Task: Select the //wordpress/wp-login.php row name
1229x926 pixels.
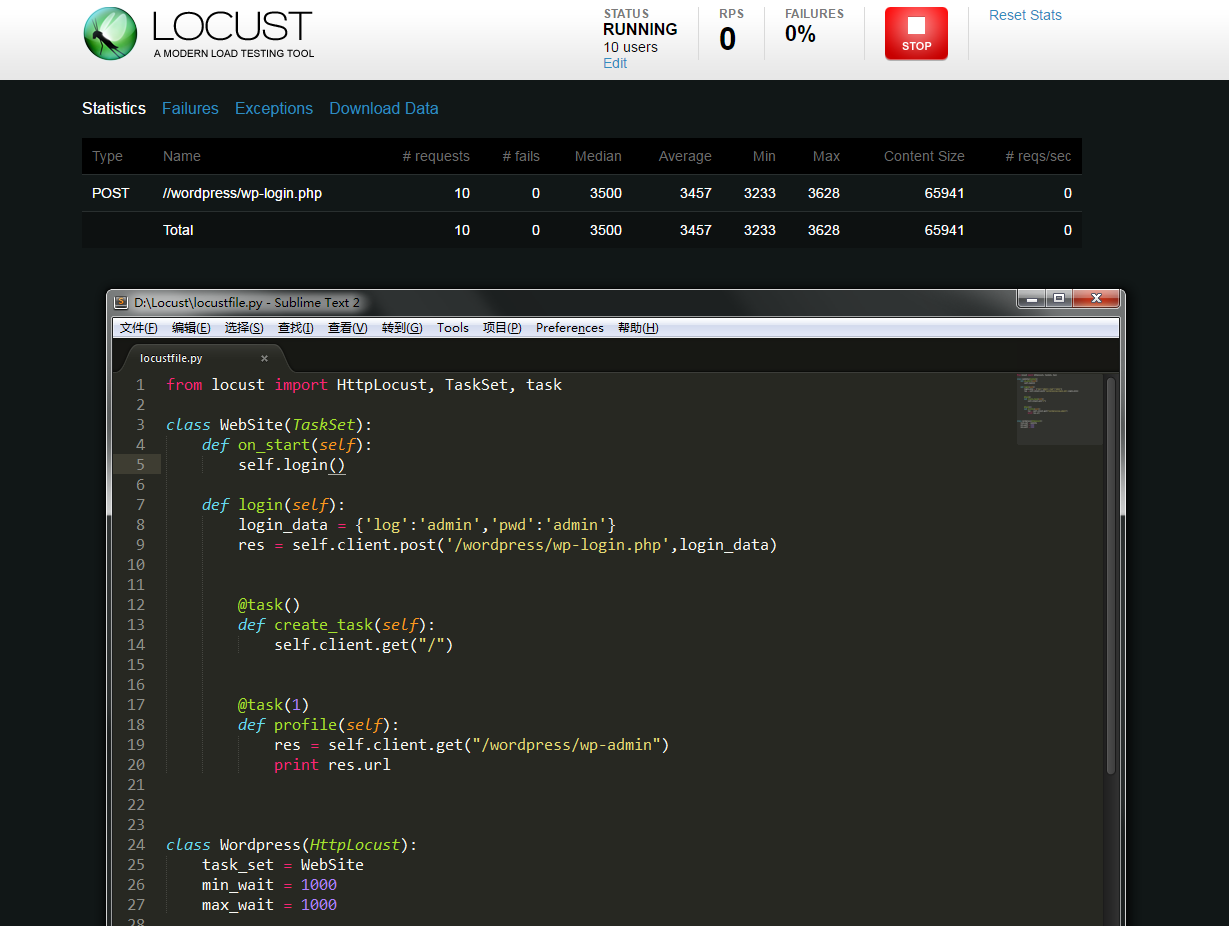Action: 242,193
